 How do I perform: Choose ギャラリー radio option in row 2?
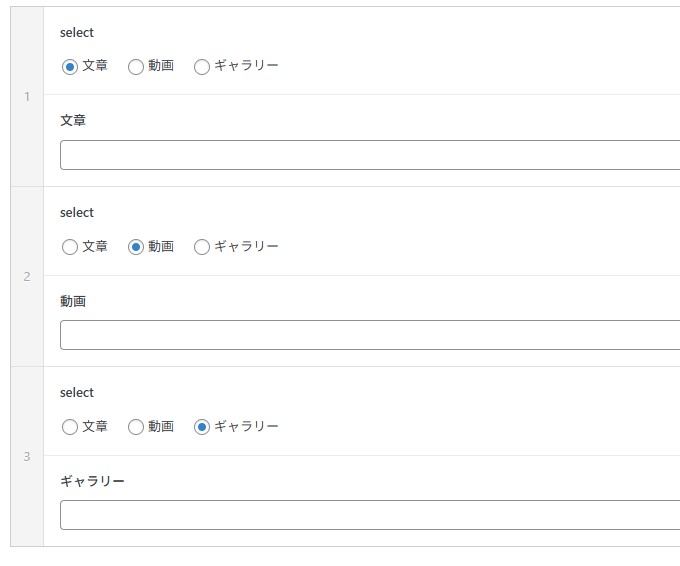tap(202, 247)
